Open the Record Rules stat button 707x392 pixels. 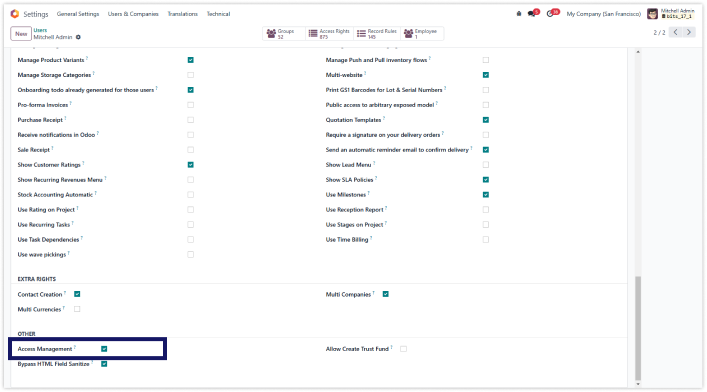click(377, 33)
